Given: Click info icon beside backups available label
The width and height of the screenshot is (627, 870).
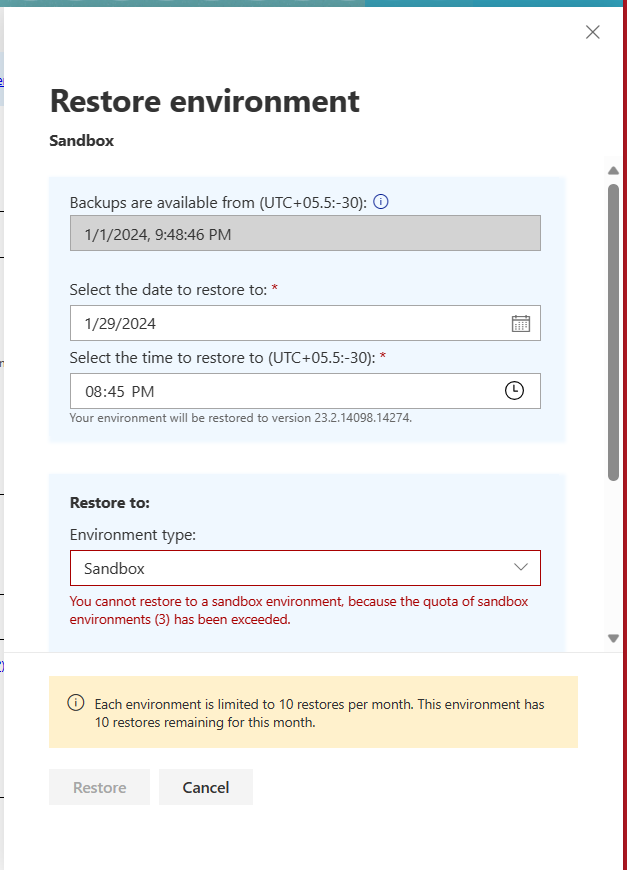Looking at the screenshot, I should [381, 201].
